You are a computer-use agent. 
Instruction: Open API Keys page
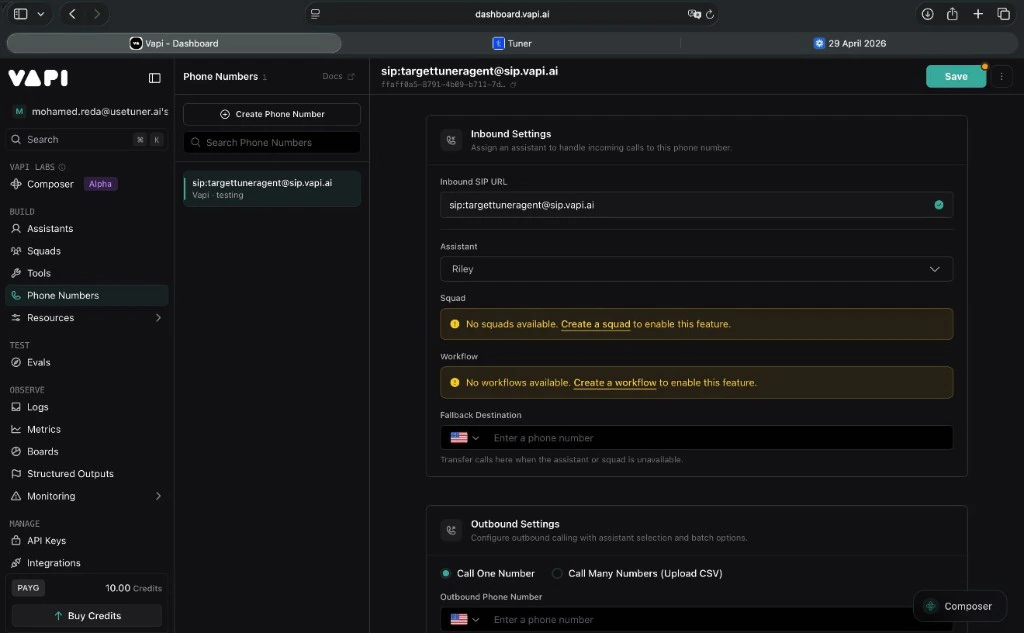tap(46, 540)
